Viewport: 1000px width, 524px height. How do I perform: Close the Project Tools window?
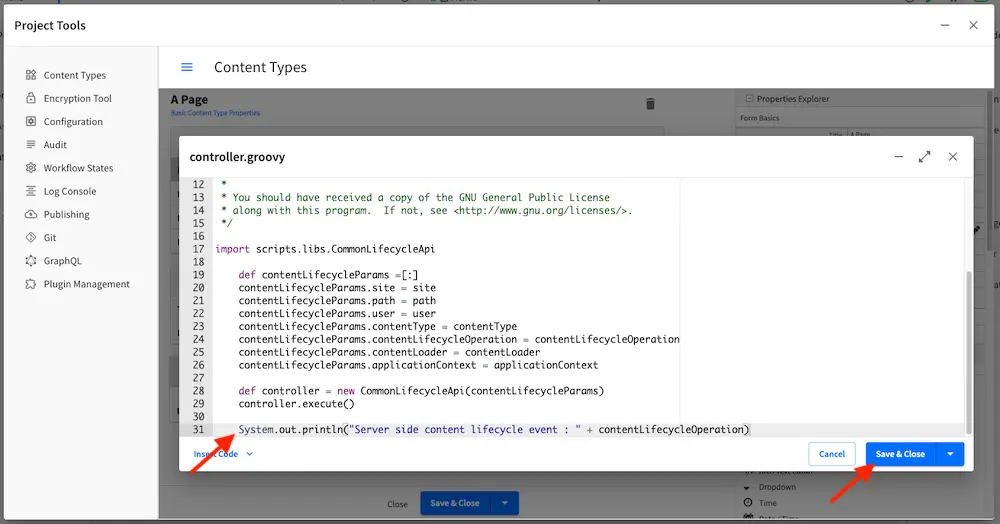[x=973, y=25]
